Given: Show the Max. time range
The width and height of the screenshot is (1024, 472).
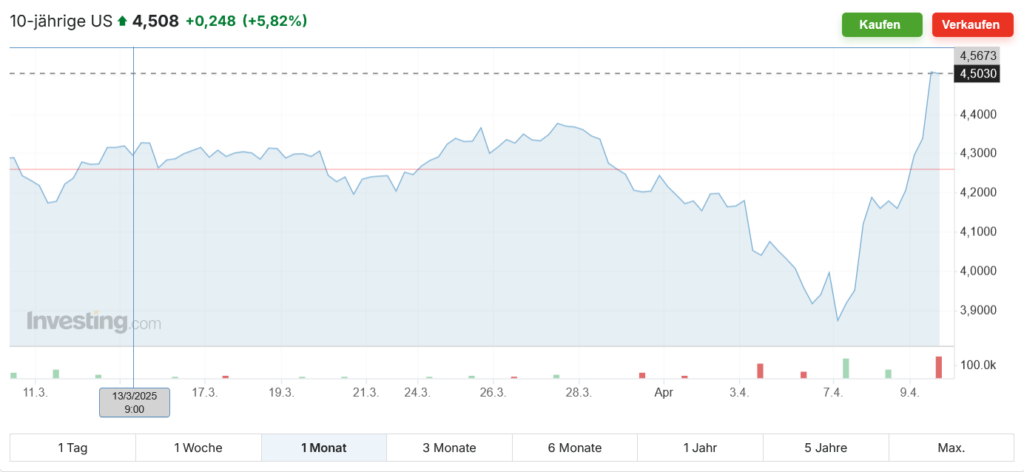Looking at the screenshot, I should pyautogui.click(x=951, y=448).
